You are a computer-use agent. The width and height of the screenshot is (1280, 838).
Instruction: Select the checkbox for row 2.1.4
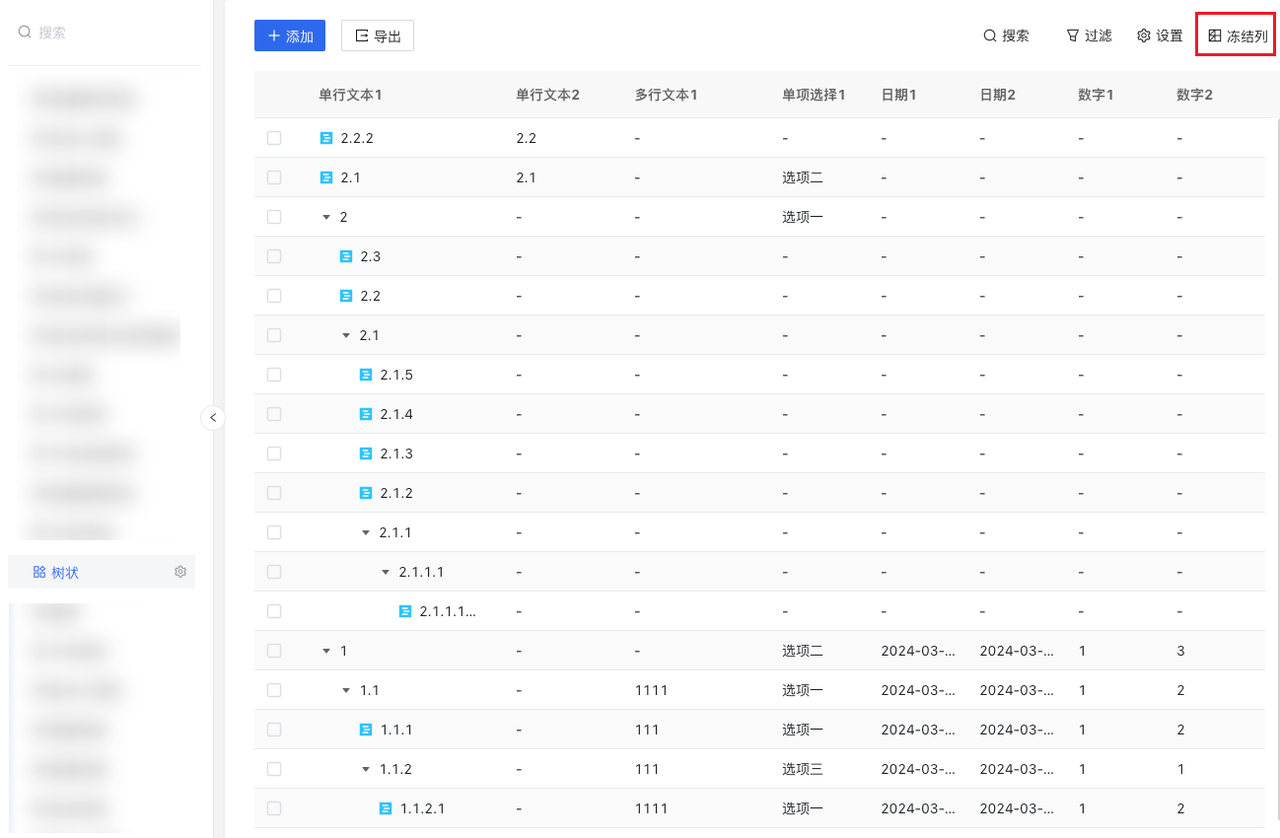[x=274, y=414]
